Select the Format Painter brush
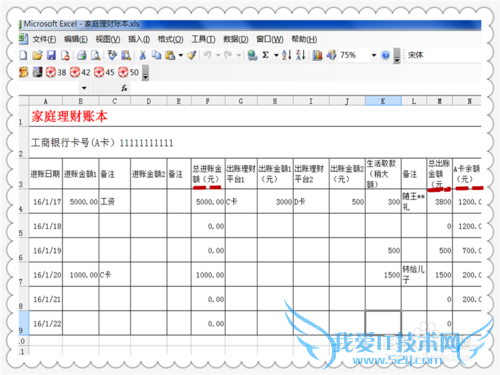This screenshot has width=500, height=375. [x=191, y=55]
